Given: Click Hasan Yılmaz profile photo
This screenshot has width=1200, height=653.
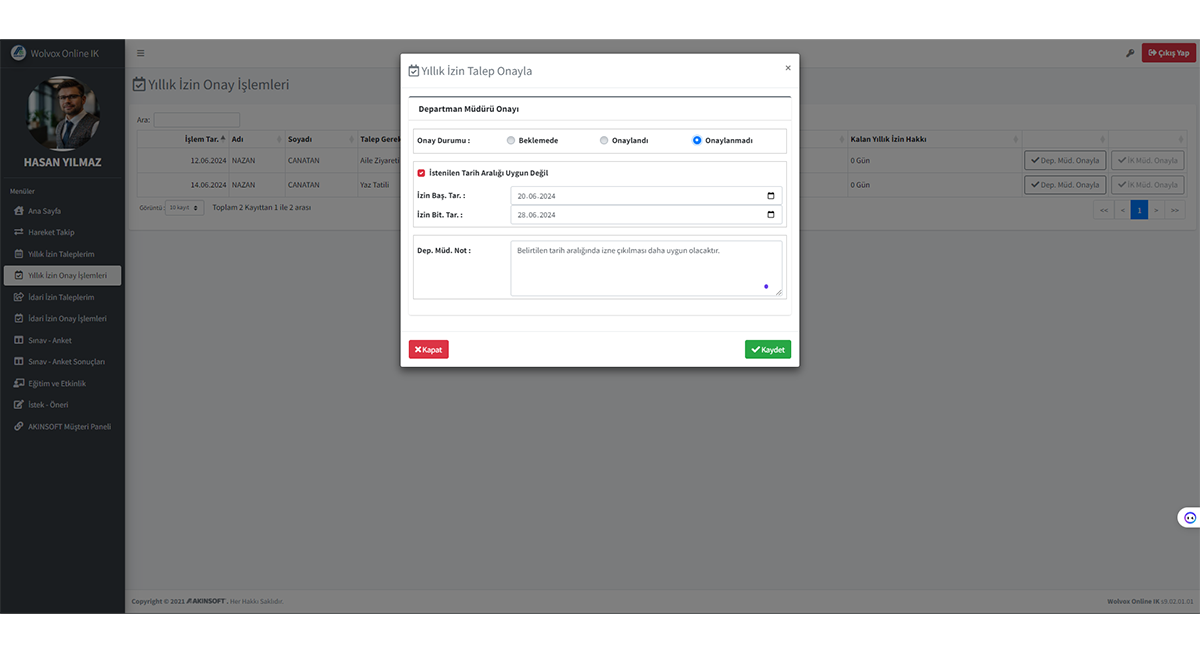Looking at the screenshot, I should point(62,113).
